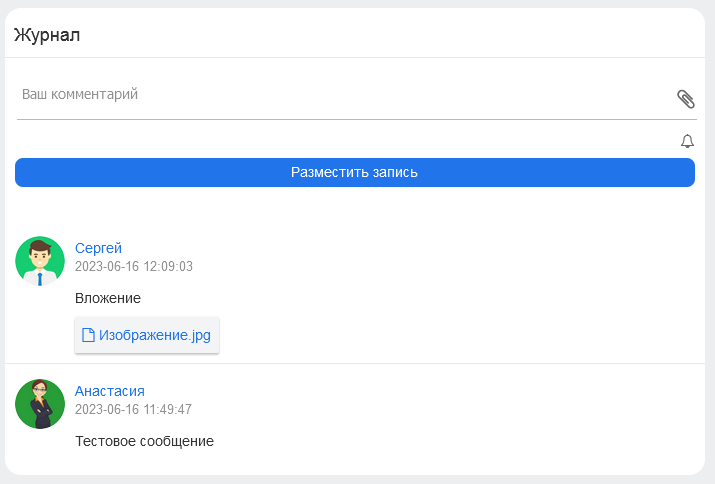Screen dimensions: 715x484
Task: Toggle the notification bell icon
Action: 687,141
